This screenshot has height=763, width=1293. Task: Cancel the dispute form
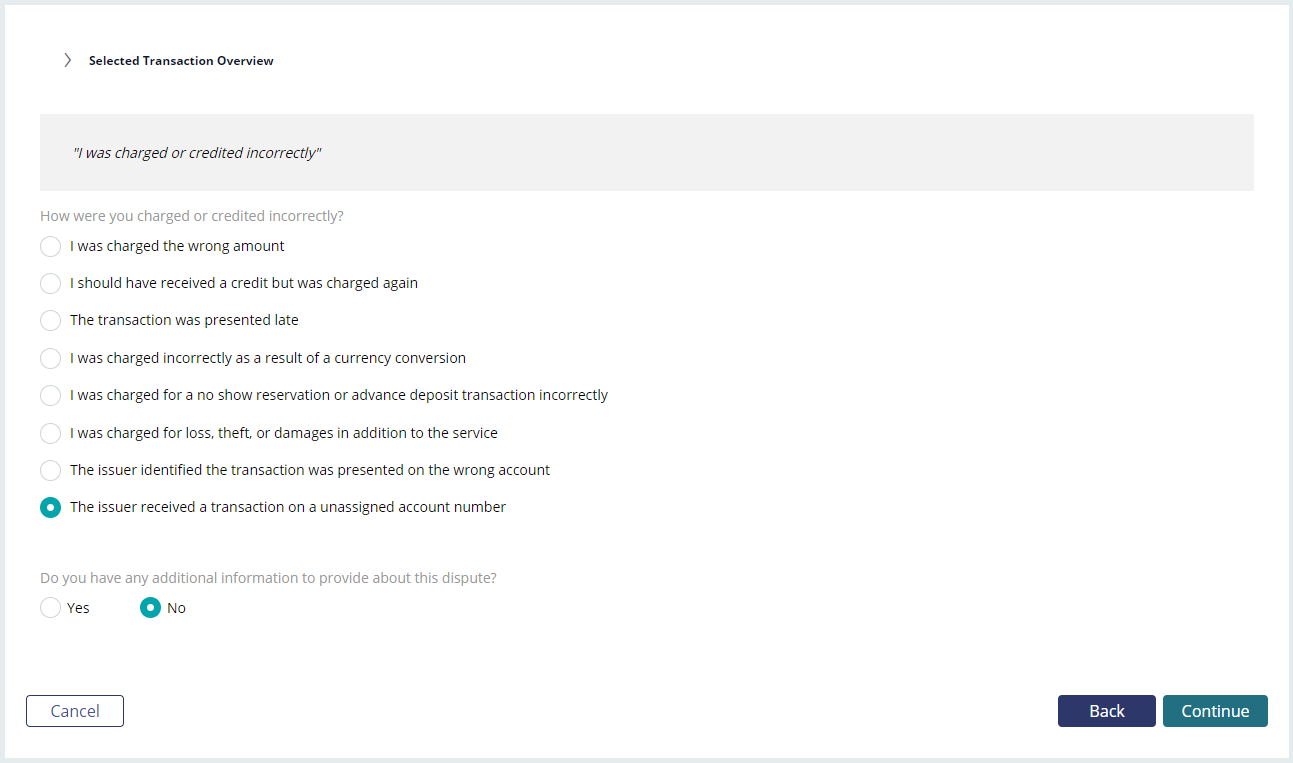pyautogui.click(x=75, y=711)
